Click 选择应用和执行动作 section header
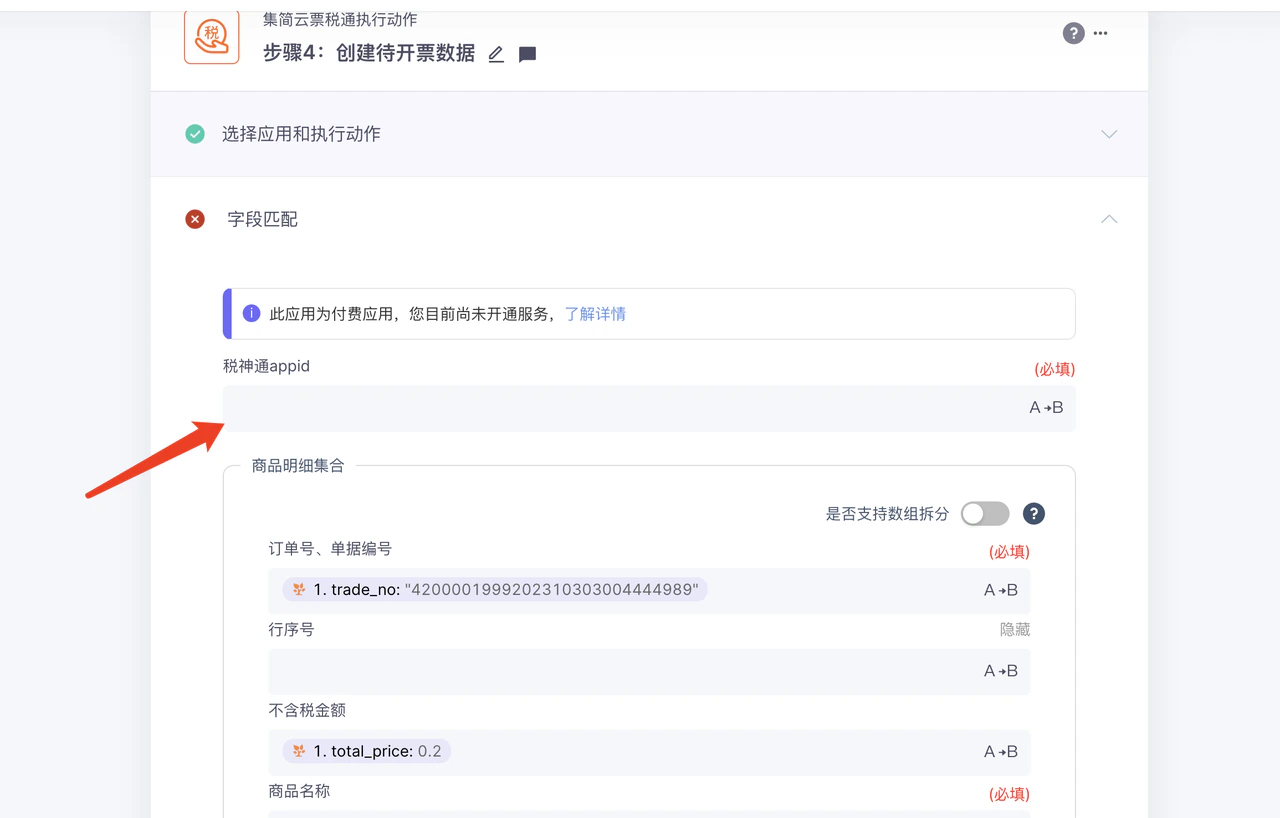The image size is (1280, 818). [x=649, y=134]
